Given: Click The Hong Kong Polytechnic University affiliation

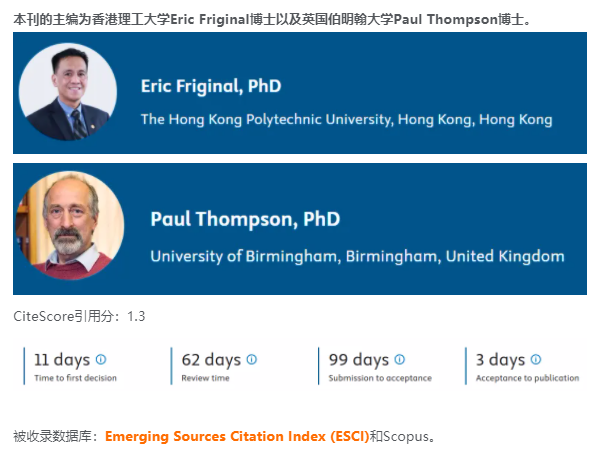Looking at the screenshot, I should pyautogui.click(x=346, y=120).
